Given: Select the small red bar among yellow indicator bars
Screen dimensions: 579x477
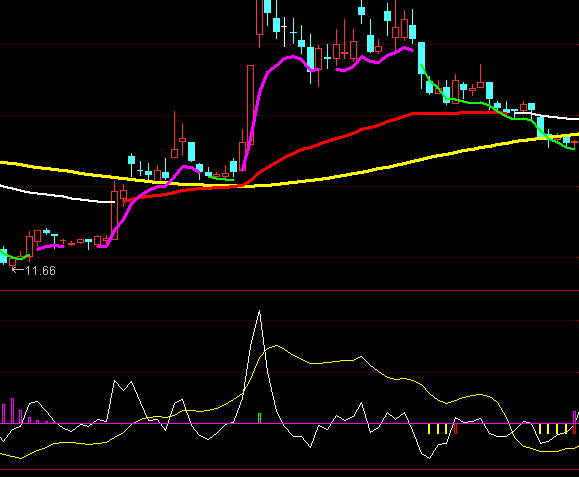Looking at the screenshot, I should (455, 429).
